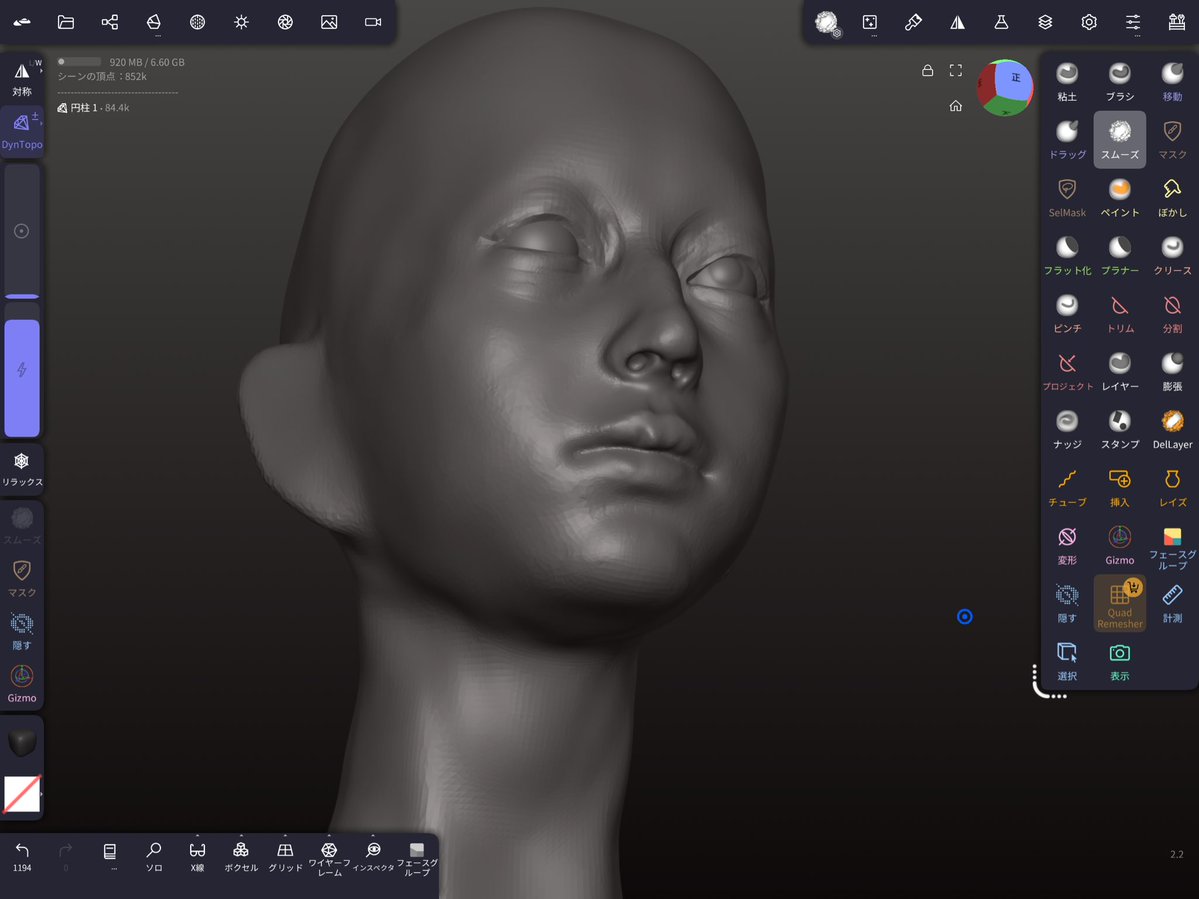Toggle DynTopo dynamic topology

coord(21,131)
